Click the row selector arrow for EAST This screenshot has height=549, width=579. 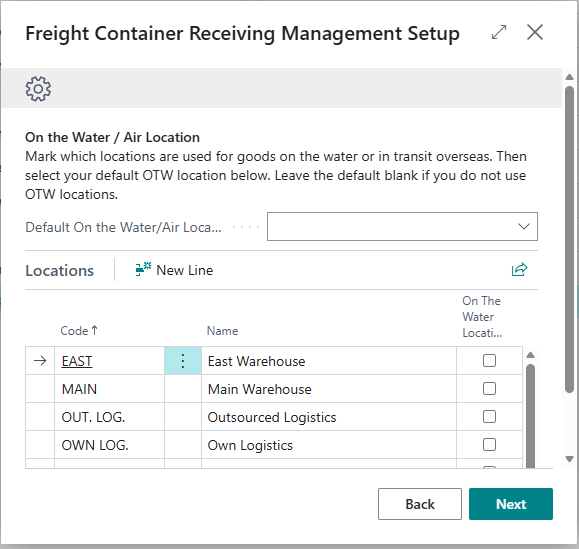[x=40, y=361]
